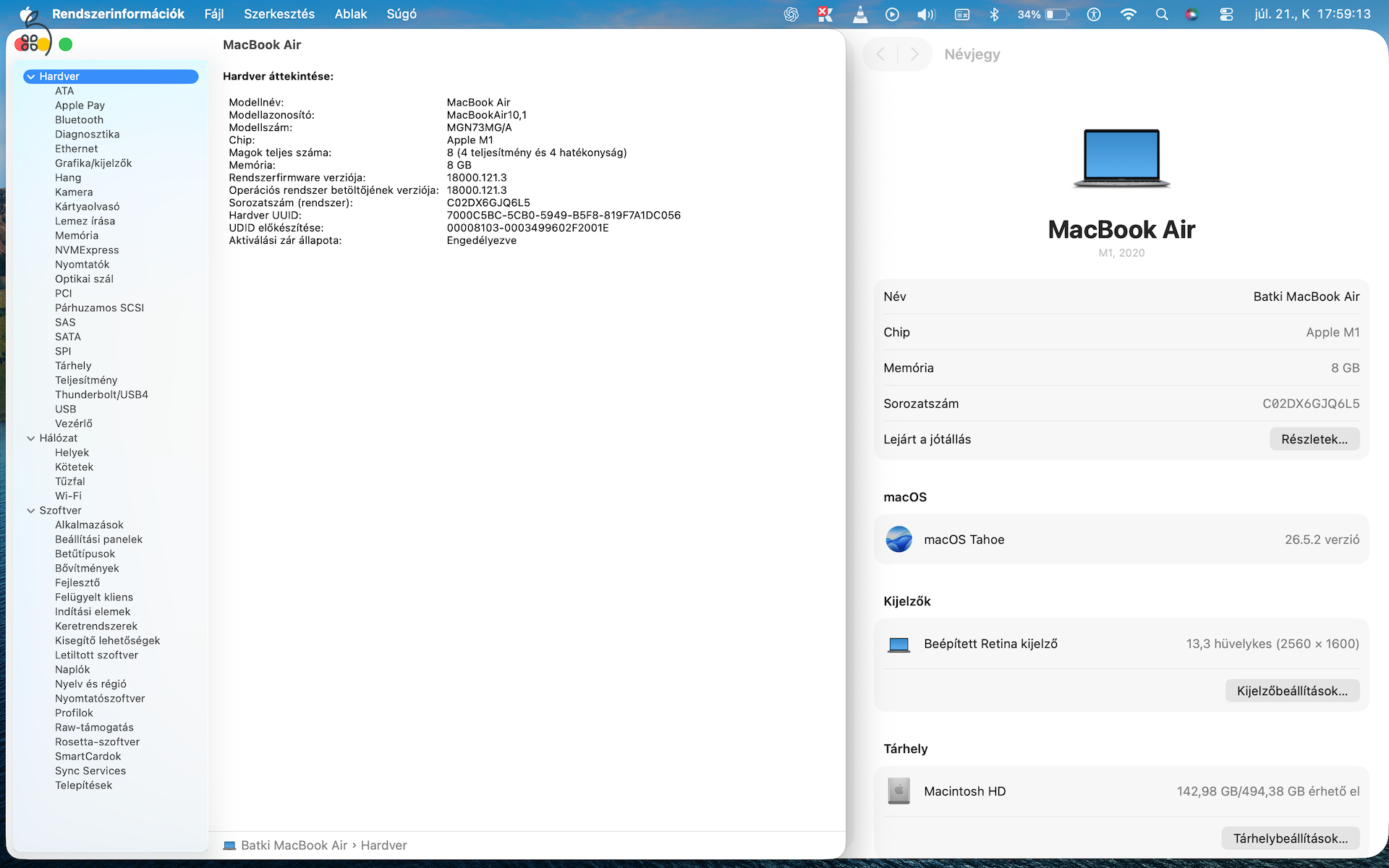Image resolution: width=1389 pixels, height=868 pixels.
Task: Open the volume menu bar icon
Action: pyautogui.click(x=926, y=14)
